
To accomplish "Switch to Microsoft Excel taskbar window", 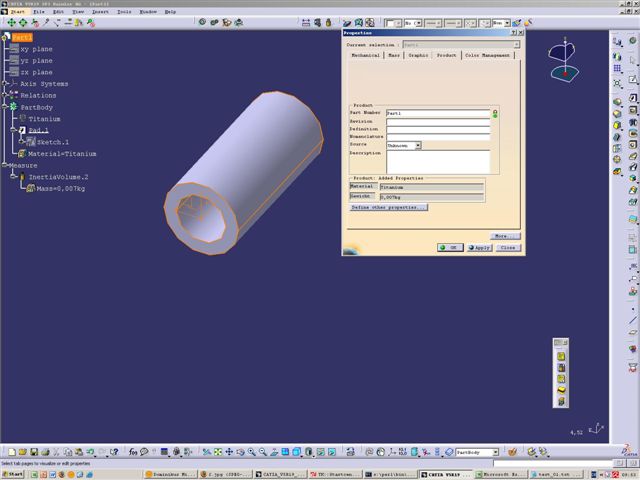I will tap(500, 474).
